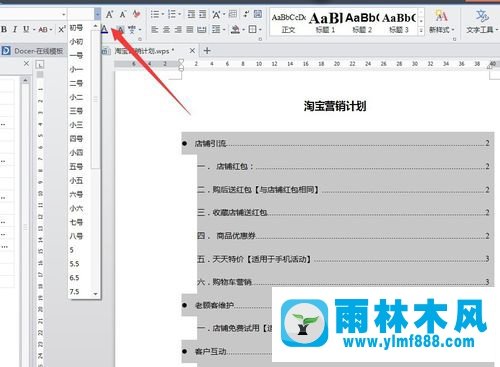The width and height of the screenshot is (500, 367).
Task: Expand the font name dropdown
Action: (x=63, y=14)
